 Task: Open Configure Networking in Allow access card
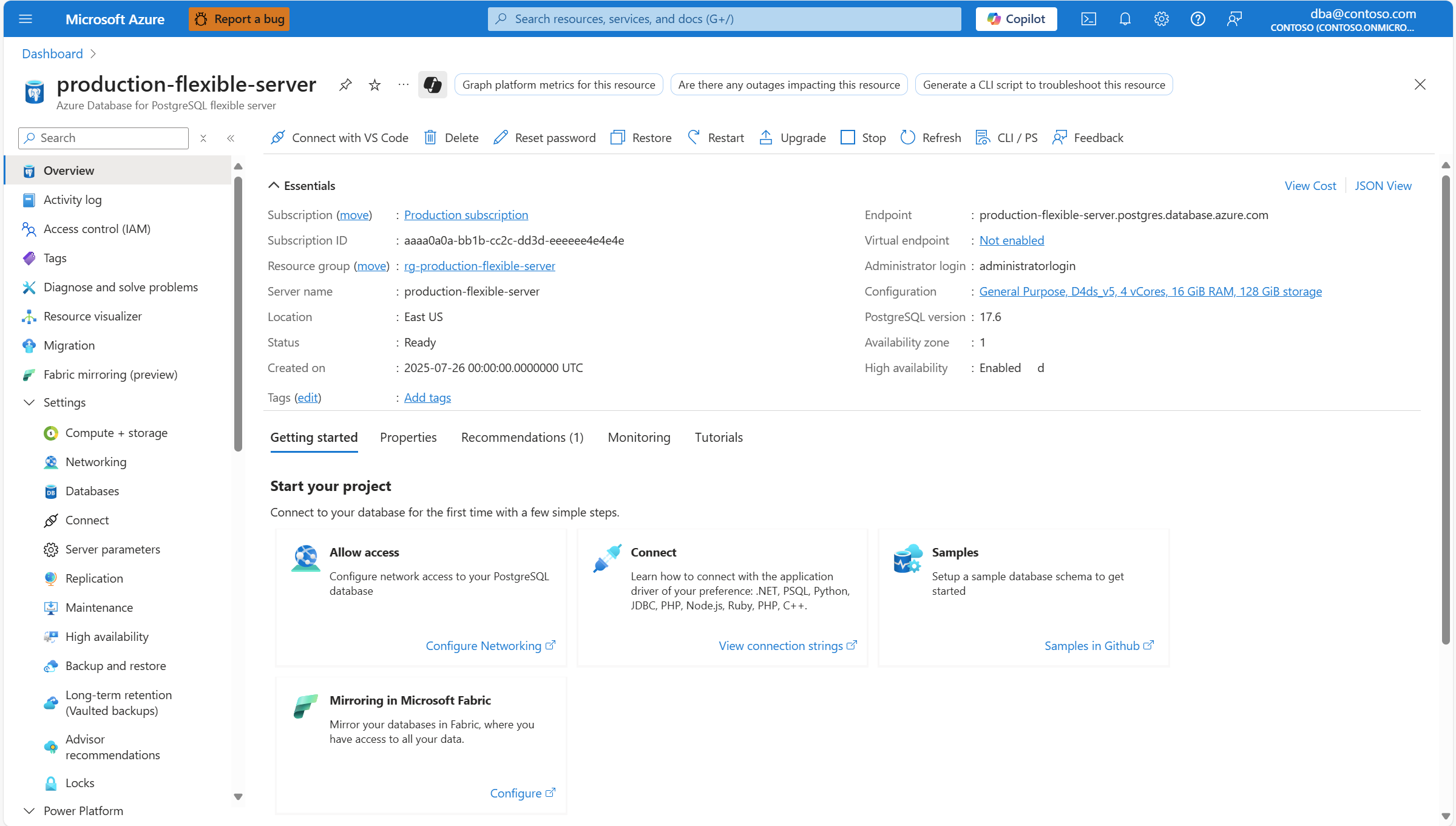pyautogui.click(x=483, y=645)
